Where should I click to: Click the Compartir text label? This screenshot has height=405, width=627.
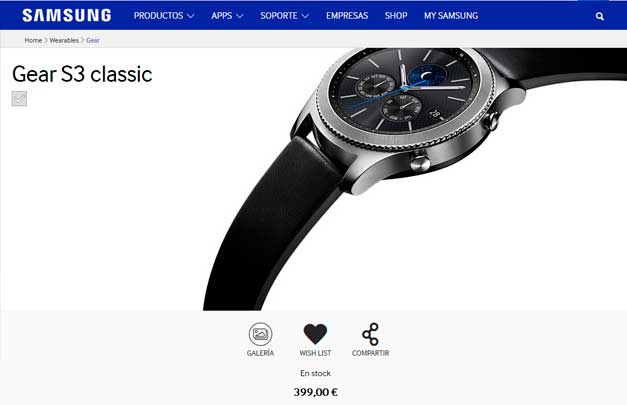(370, 353)
